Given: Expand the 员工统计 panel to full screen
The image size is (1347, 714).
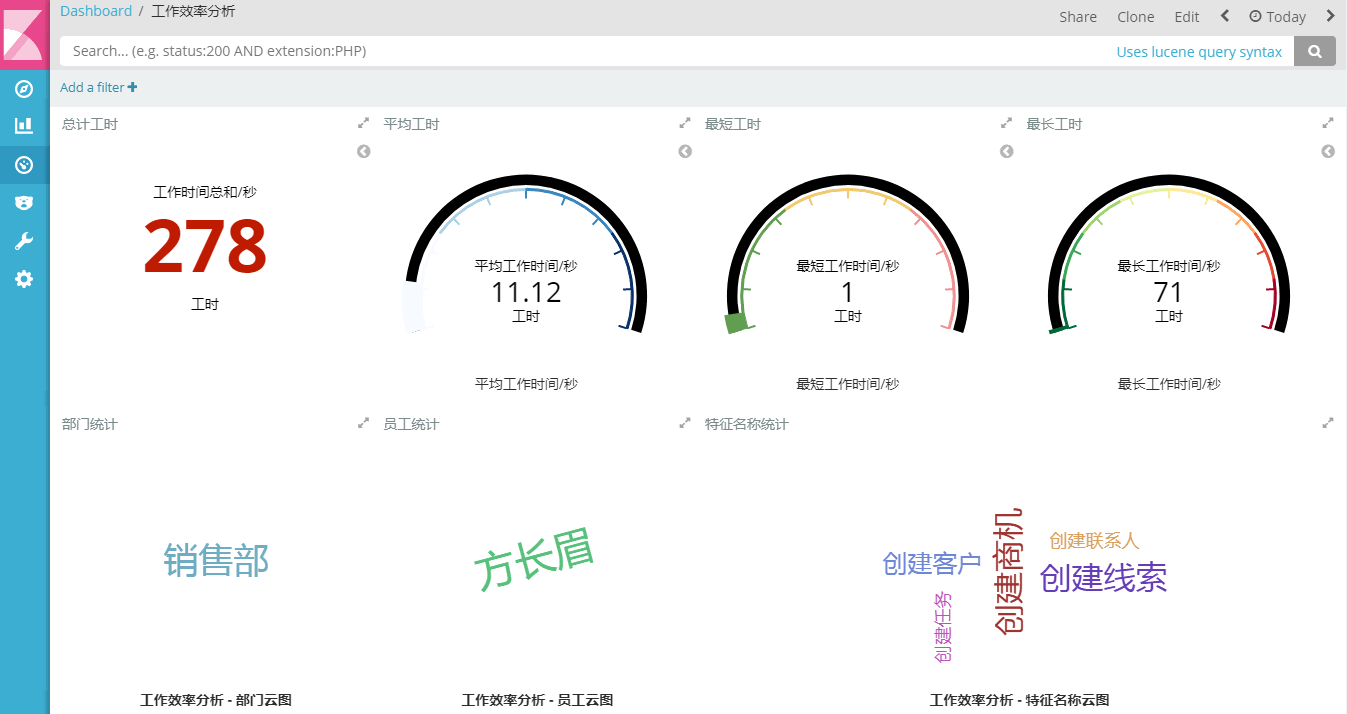Looking at the screenshot, I should click(x=685, y=424).
